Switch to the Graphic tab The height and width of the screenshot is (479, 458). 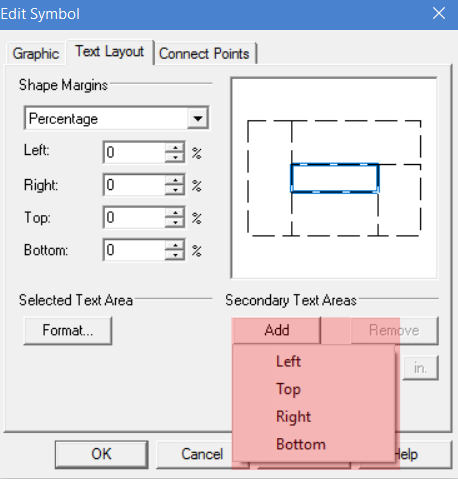[x=36, y=54]
